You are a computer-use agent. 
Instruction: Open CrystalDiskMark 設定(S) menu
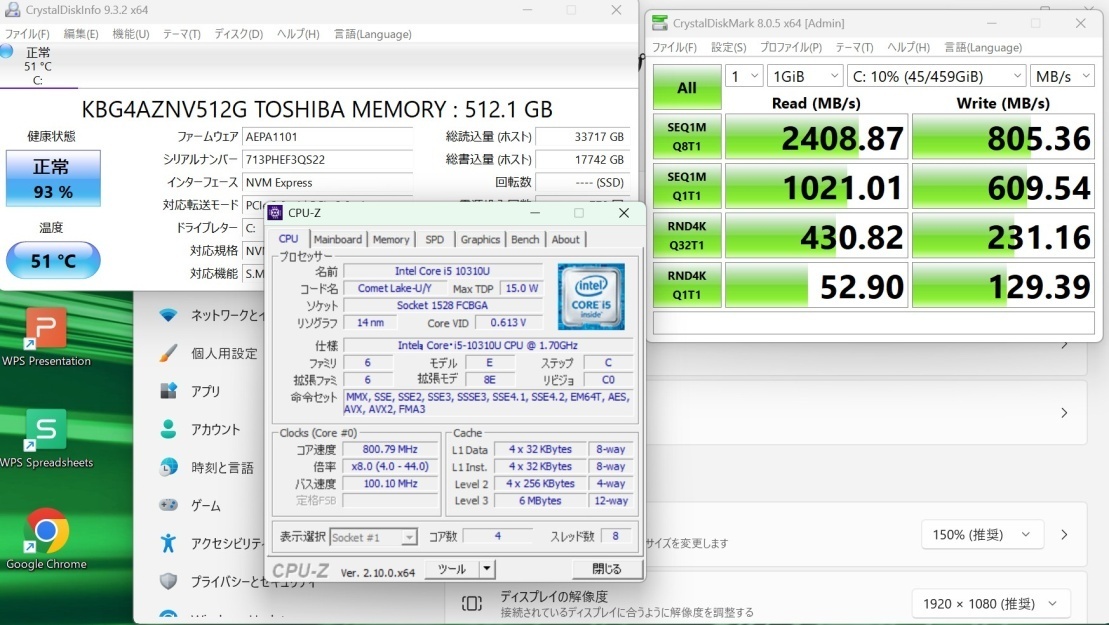(x=728, y=47)
